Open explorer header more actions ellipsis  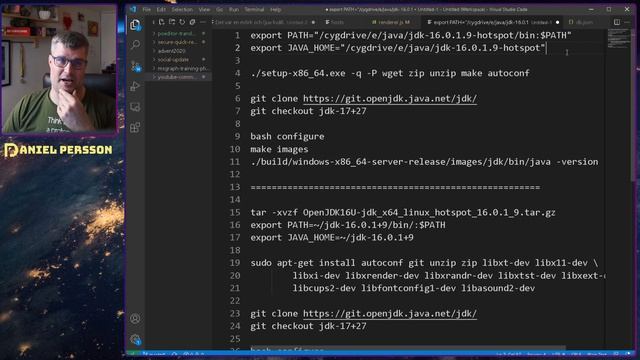202,22
